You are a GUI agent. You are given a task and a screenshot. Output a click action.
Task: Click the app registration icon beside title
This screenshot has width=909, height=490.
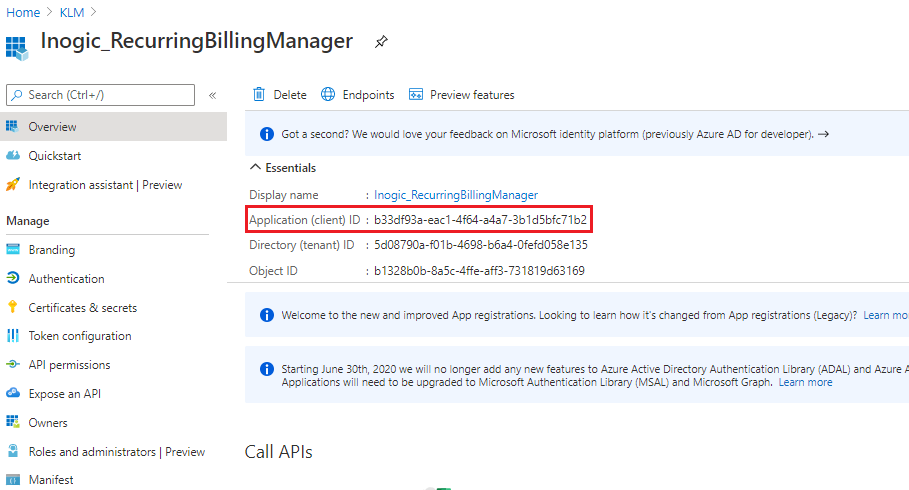coord(16,48)
